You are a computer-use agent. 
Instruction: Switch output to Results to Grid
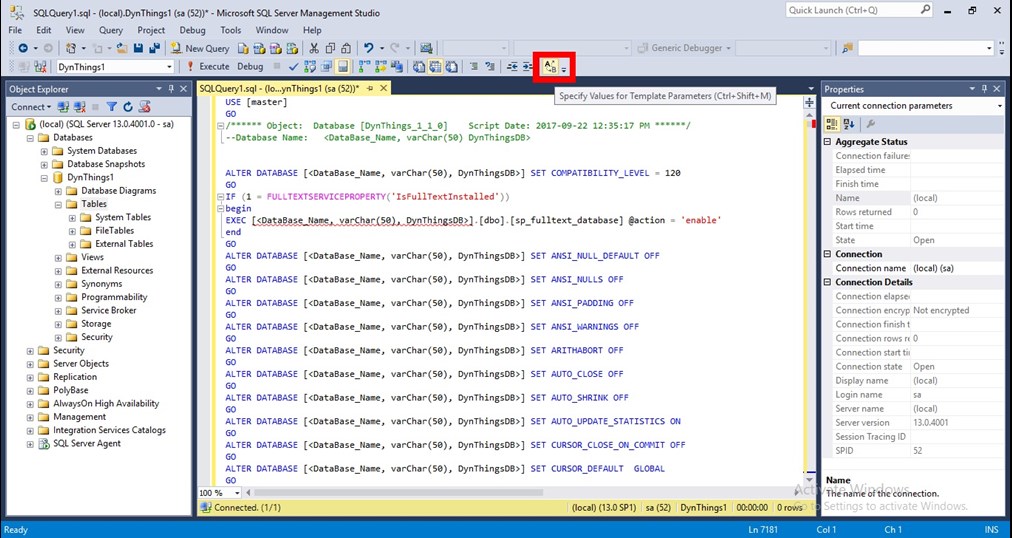(x=434, y=66)
